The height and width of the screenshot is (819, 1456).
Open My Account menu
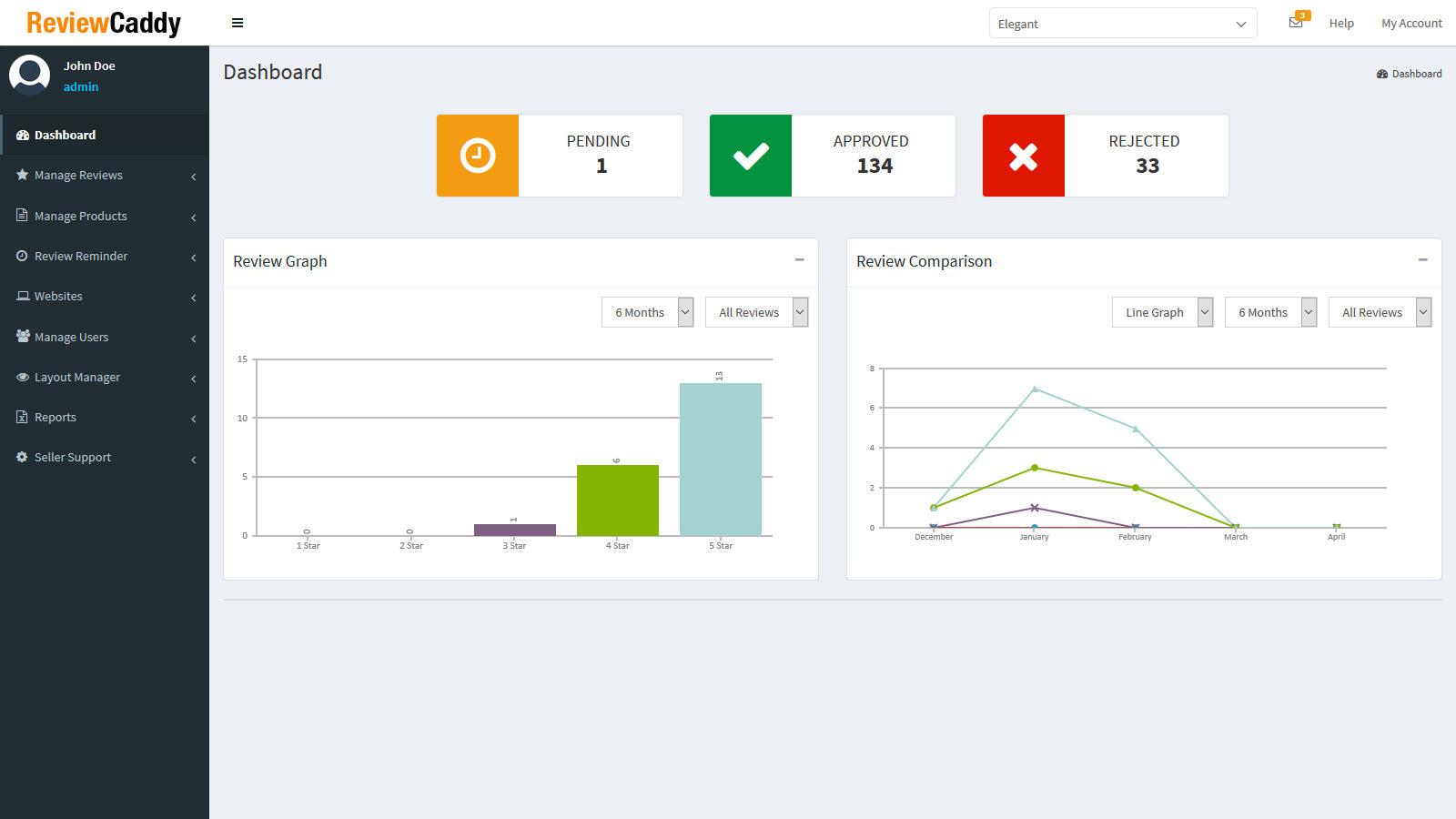click(1410, 23)
